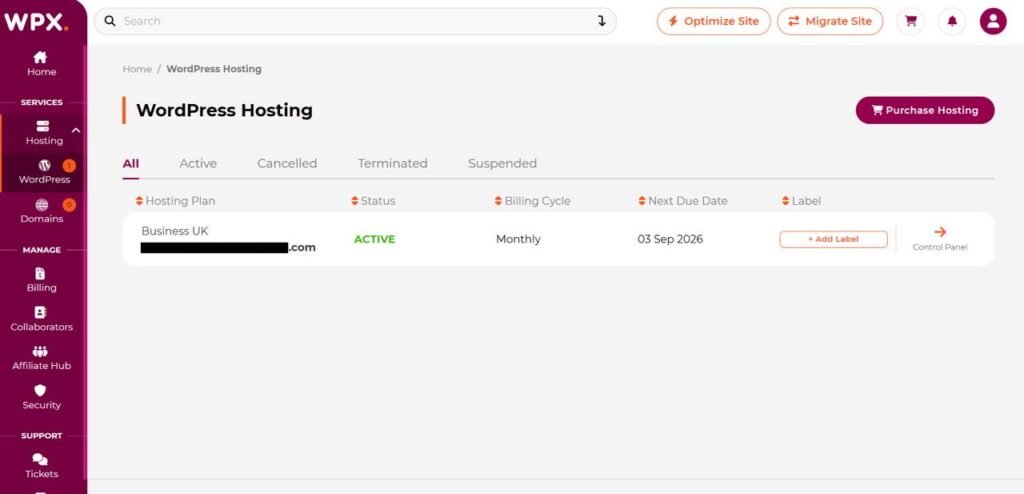Open Collaborators in the sidebar
The image size is (1024, 494).
click(41, 320)
